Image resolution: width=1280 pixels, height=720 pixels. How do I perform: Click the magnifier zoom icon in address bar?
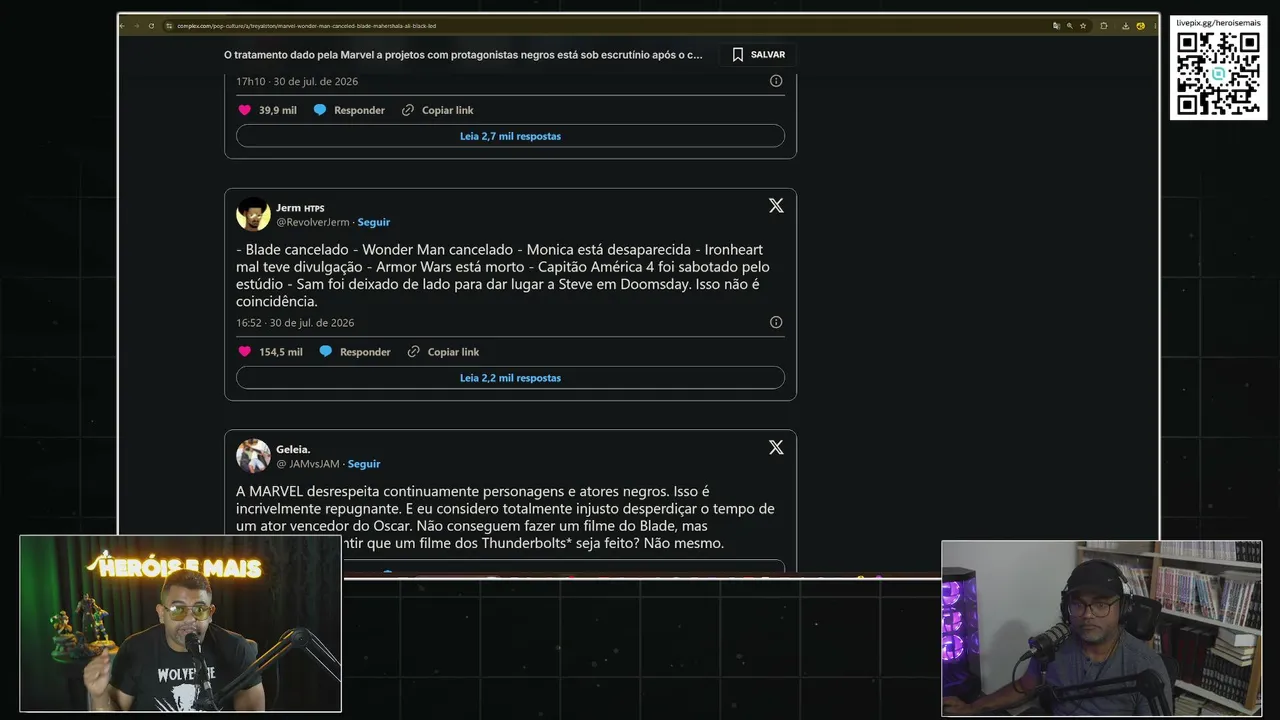click(x=1069, y=26)
